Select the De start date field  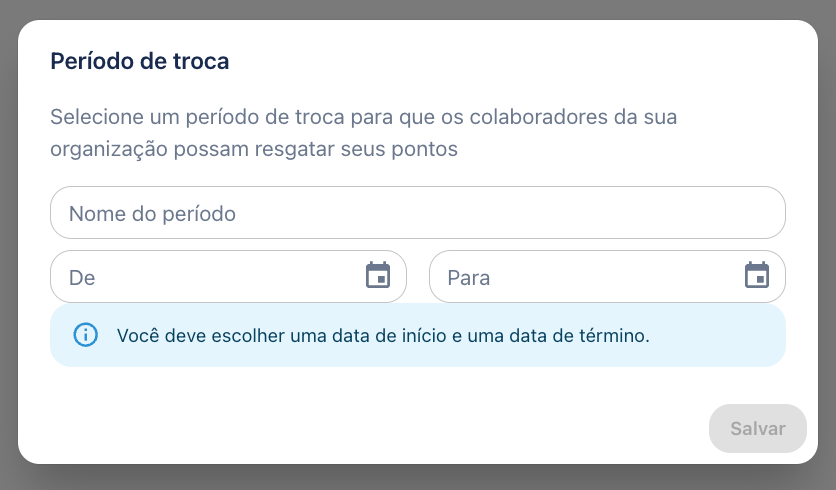pos(228,277)
